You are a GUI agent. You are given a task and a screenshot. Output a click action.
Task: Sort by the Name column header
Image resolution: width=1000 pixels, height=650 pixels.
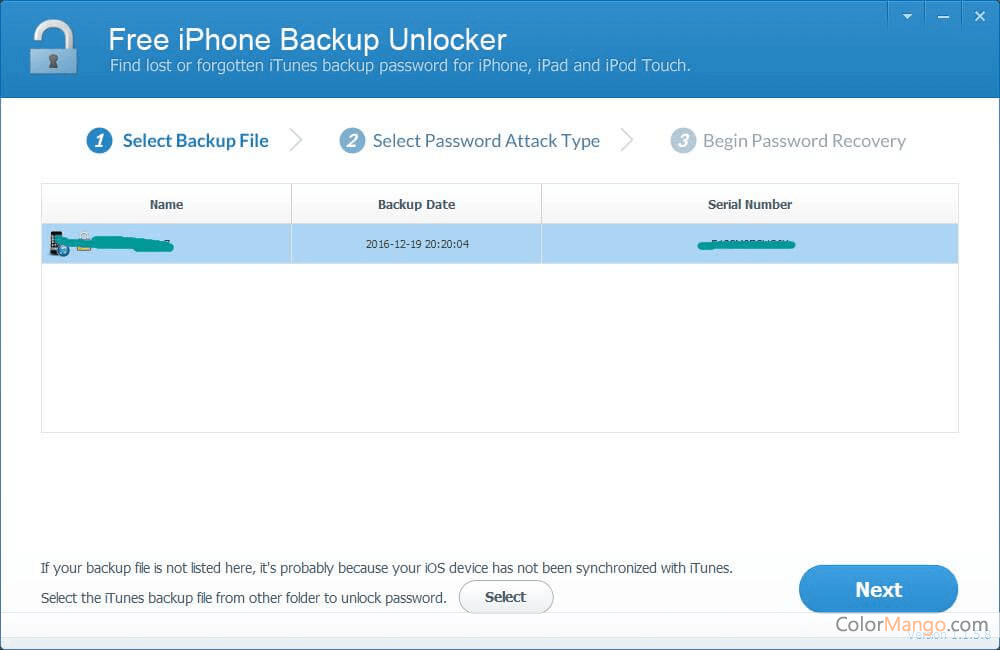point(166,204)
